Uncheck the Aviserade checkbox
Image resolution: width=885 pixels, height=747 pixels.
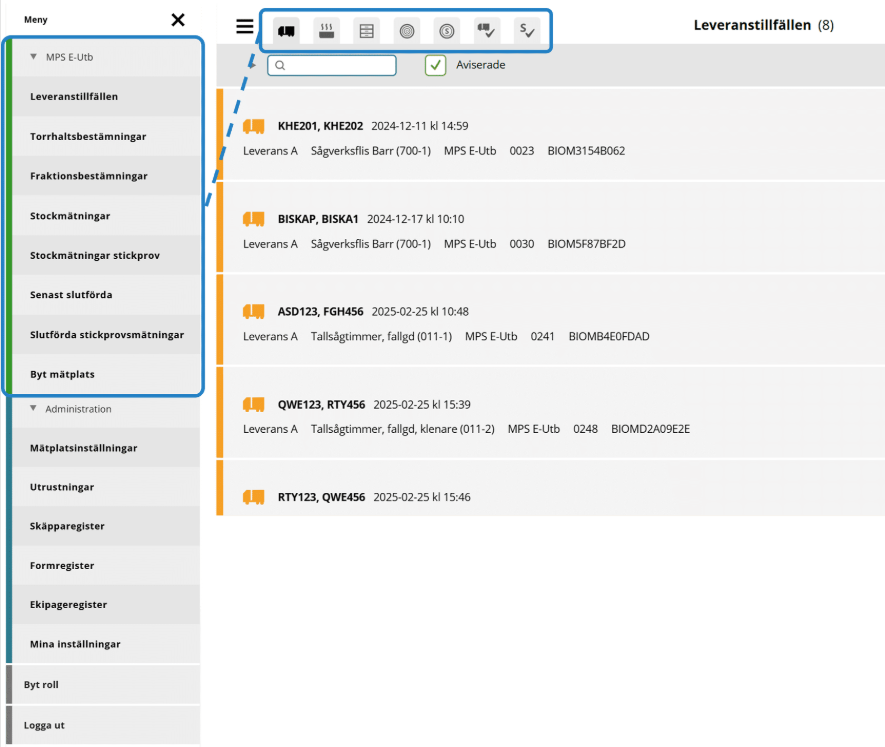click(x=436, y=65)
